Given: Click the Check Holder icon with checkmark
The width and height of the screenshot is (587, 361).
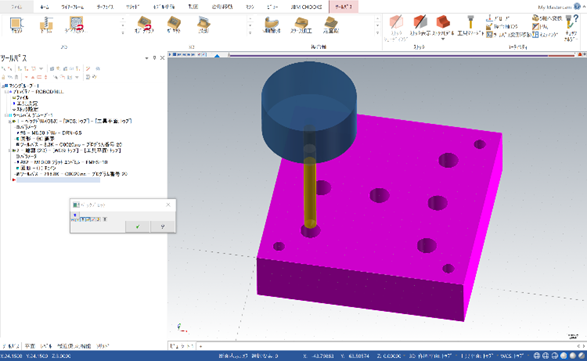Looking at the screenshot, I should [571, 28].
